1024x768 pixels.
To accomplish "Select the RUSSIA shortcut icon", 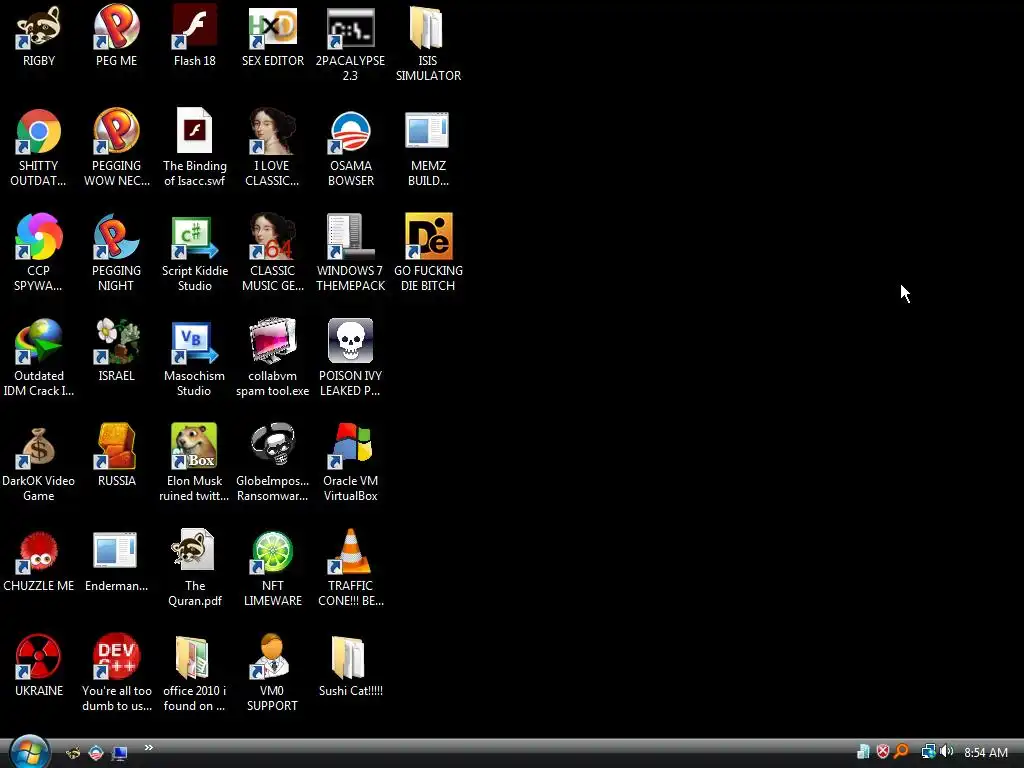I will pyautogui.click(x=116, y=446).
